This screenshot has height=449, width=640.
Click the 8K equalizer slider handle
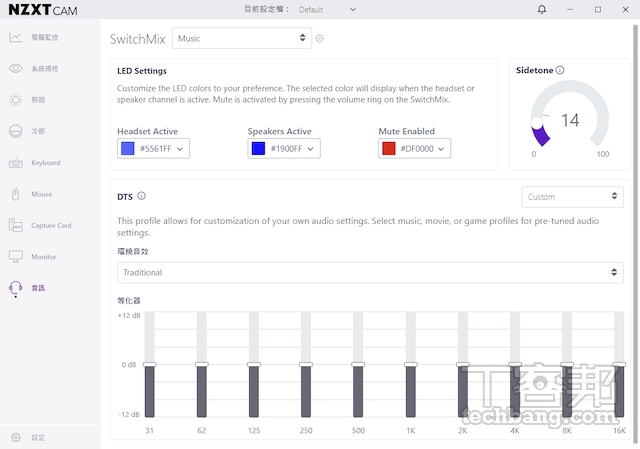[567, 365]
